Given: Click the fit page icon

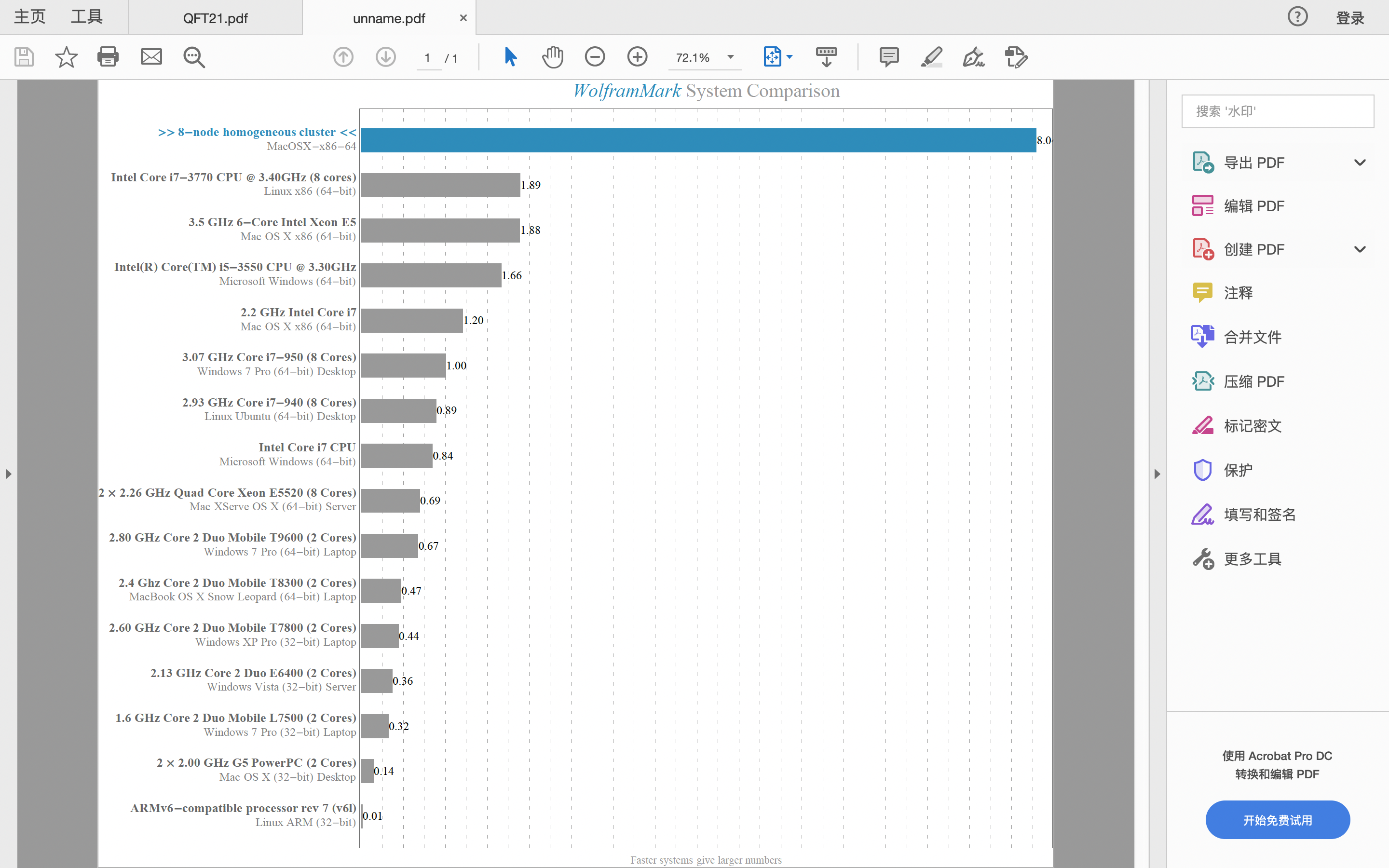Looking at the screenshot, I should coord(773,57).
